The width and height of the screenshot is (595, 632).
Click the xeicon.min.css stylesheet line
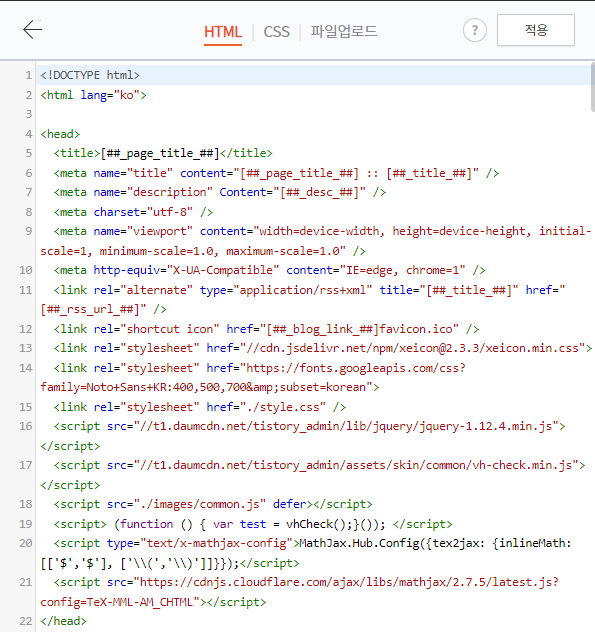pos(322,348)
